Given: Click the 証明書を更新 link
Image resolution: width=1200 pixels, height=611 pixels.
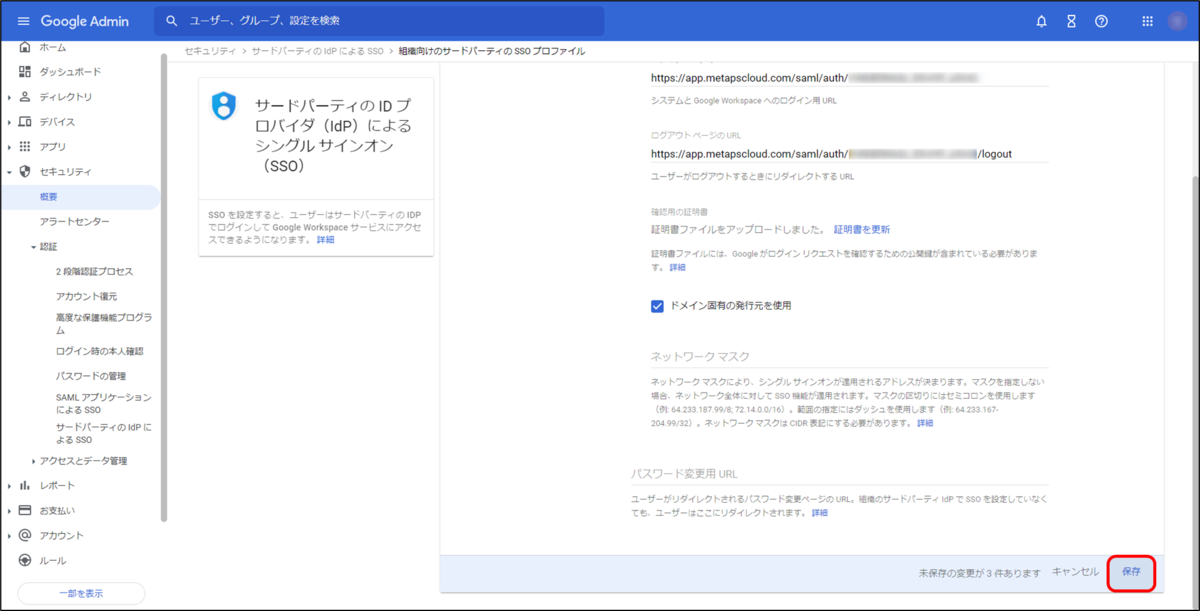Looking at the screenshot, I should 862,229.
